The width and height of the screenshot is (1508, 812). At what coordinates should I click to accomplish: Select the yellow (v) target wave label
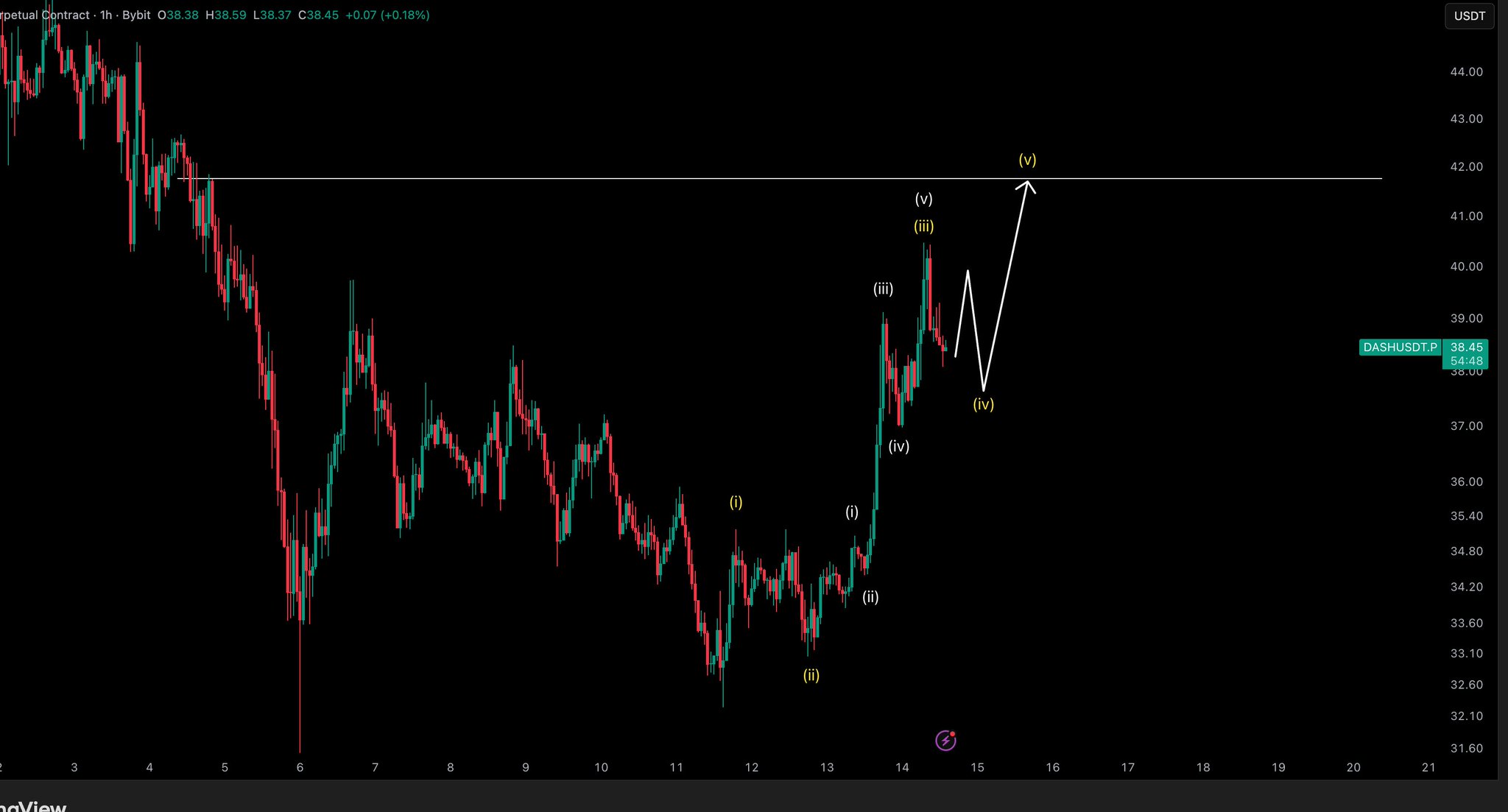(x=1027, y=160)
